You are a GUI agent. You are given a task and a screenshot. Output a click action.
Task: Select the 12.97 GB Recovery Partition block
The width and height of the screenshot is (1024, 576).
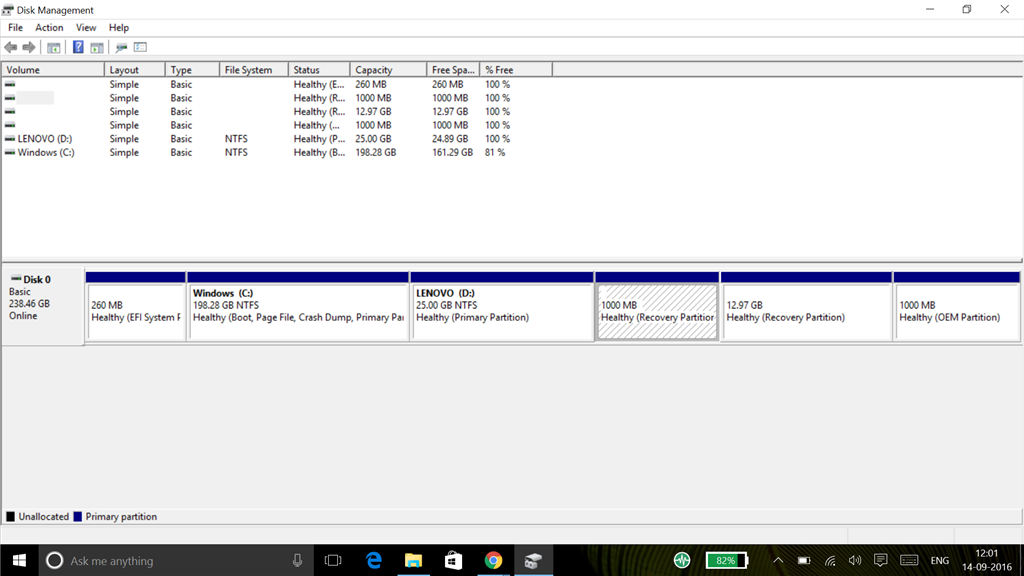pyautogui.click(x=807, y=306)
